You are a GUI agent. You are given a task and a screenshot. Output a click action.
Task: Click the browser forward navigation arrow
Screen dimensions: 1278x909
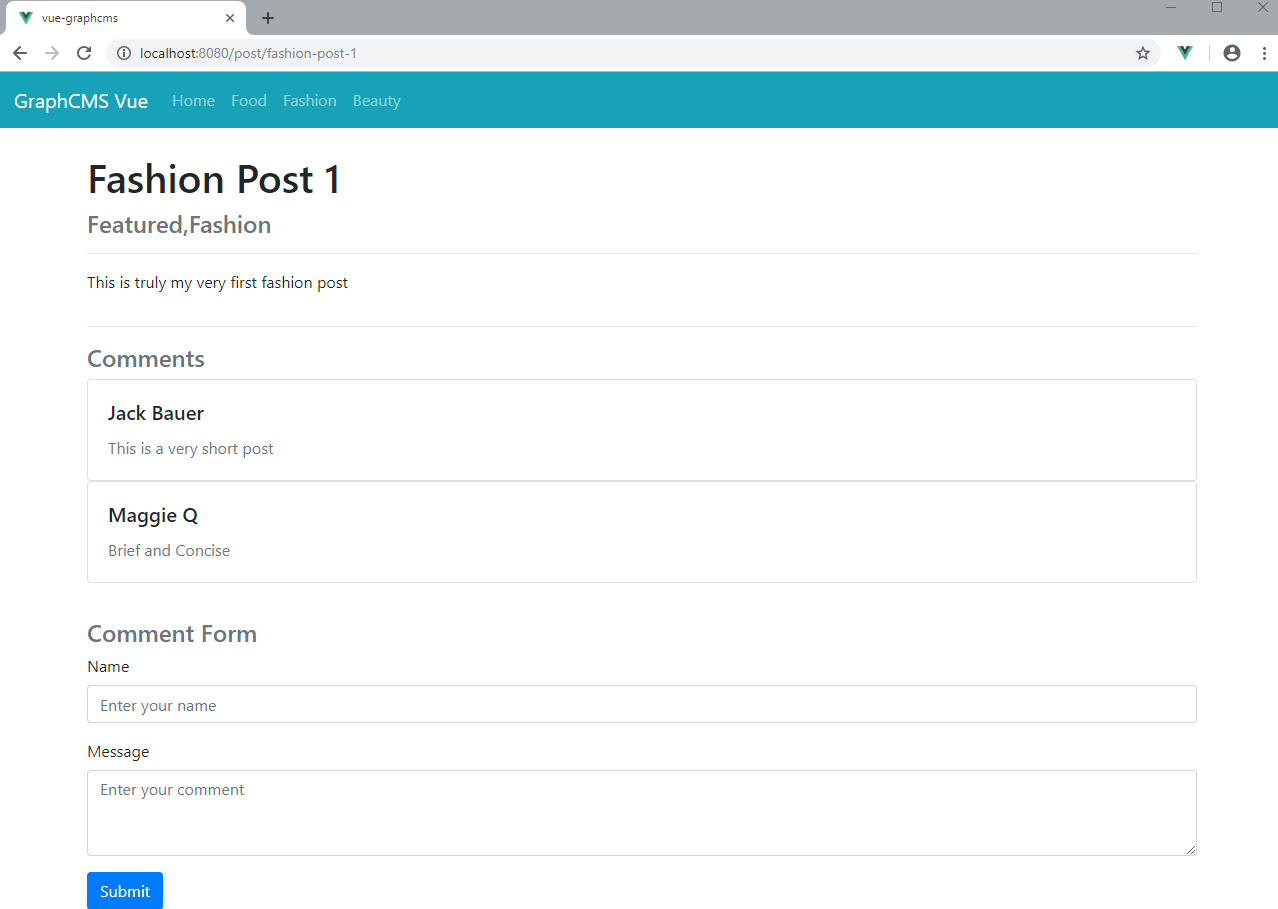click(x=52, y=53)
